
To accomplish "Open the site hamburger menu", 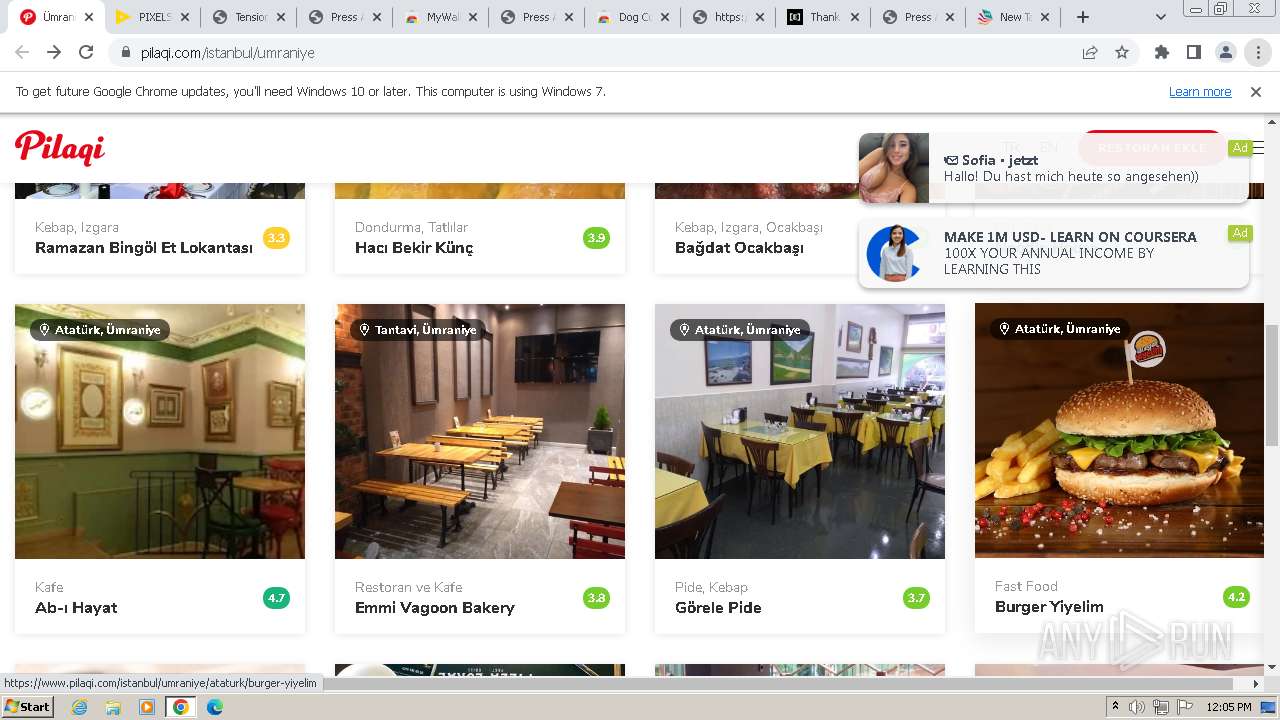I will 1258,148.
